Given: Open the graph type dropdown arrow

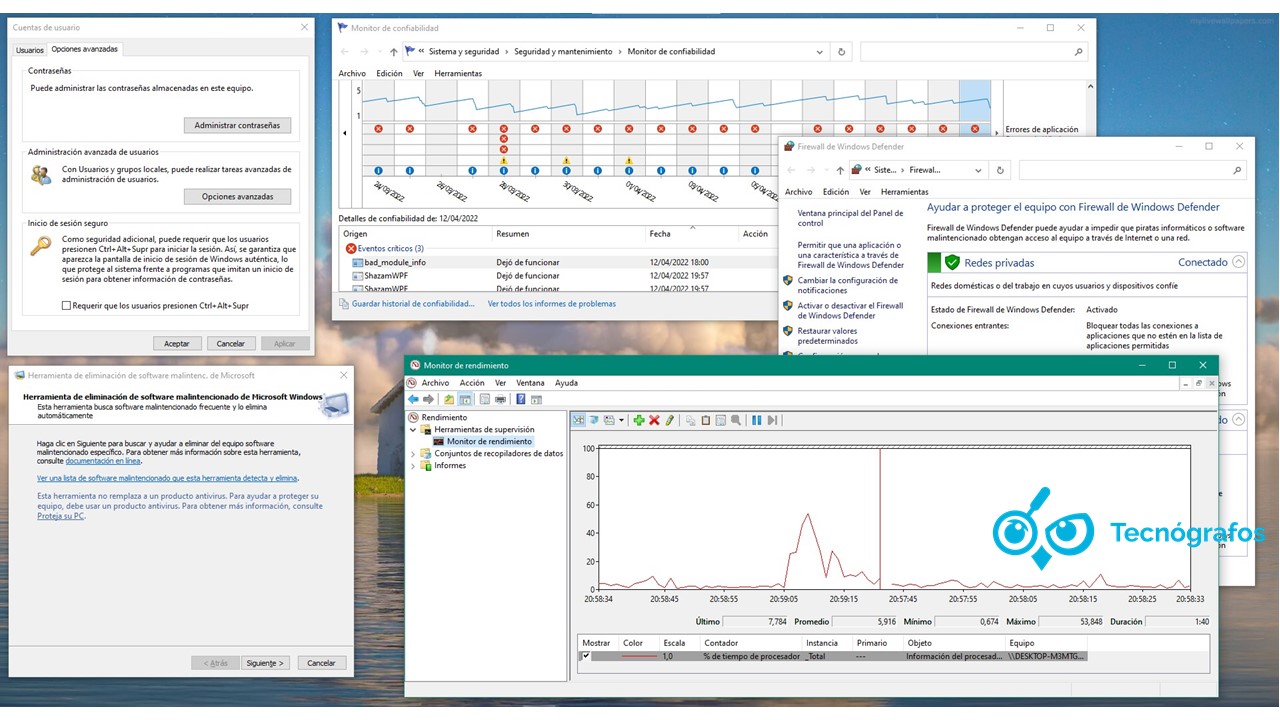Looking at the screenshot, I should (622, 420).
